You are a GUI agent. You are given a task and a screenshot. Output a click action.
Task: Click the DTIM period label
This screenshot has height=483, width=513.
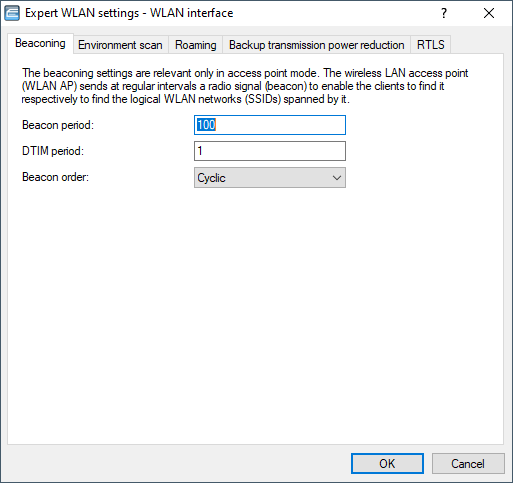click(53, 151)
